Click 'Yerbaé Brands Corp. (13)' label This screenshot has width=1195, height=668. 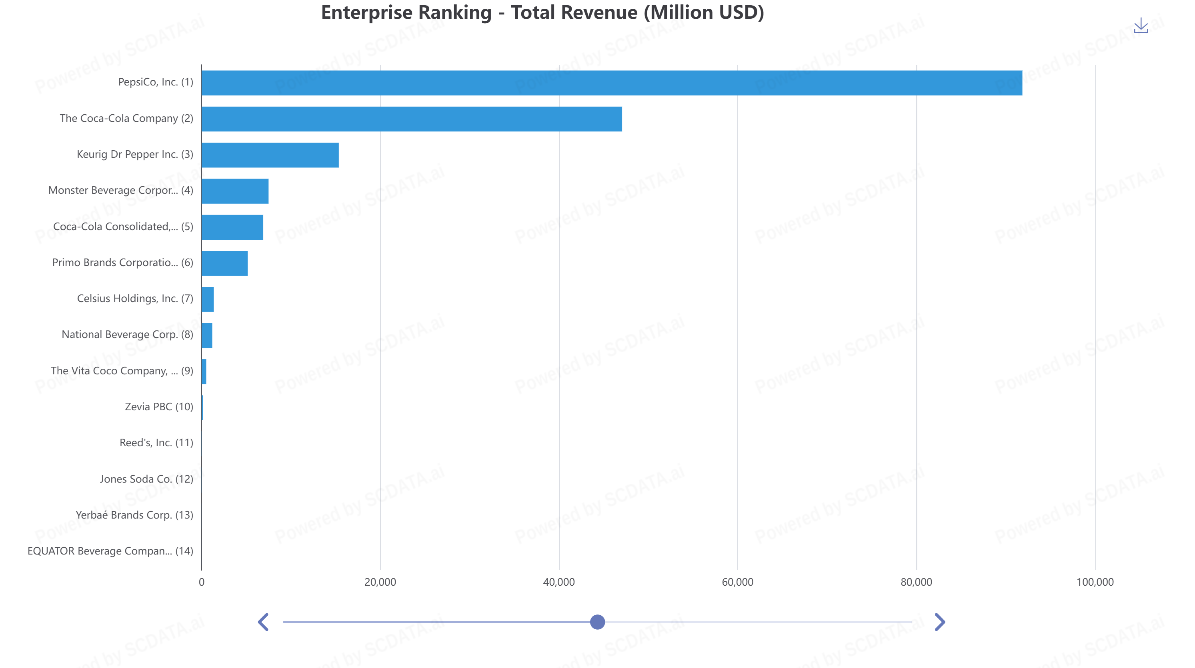(134, 515)
